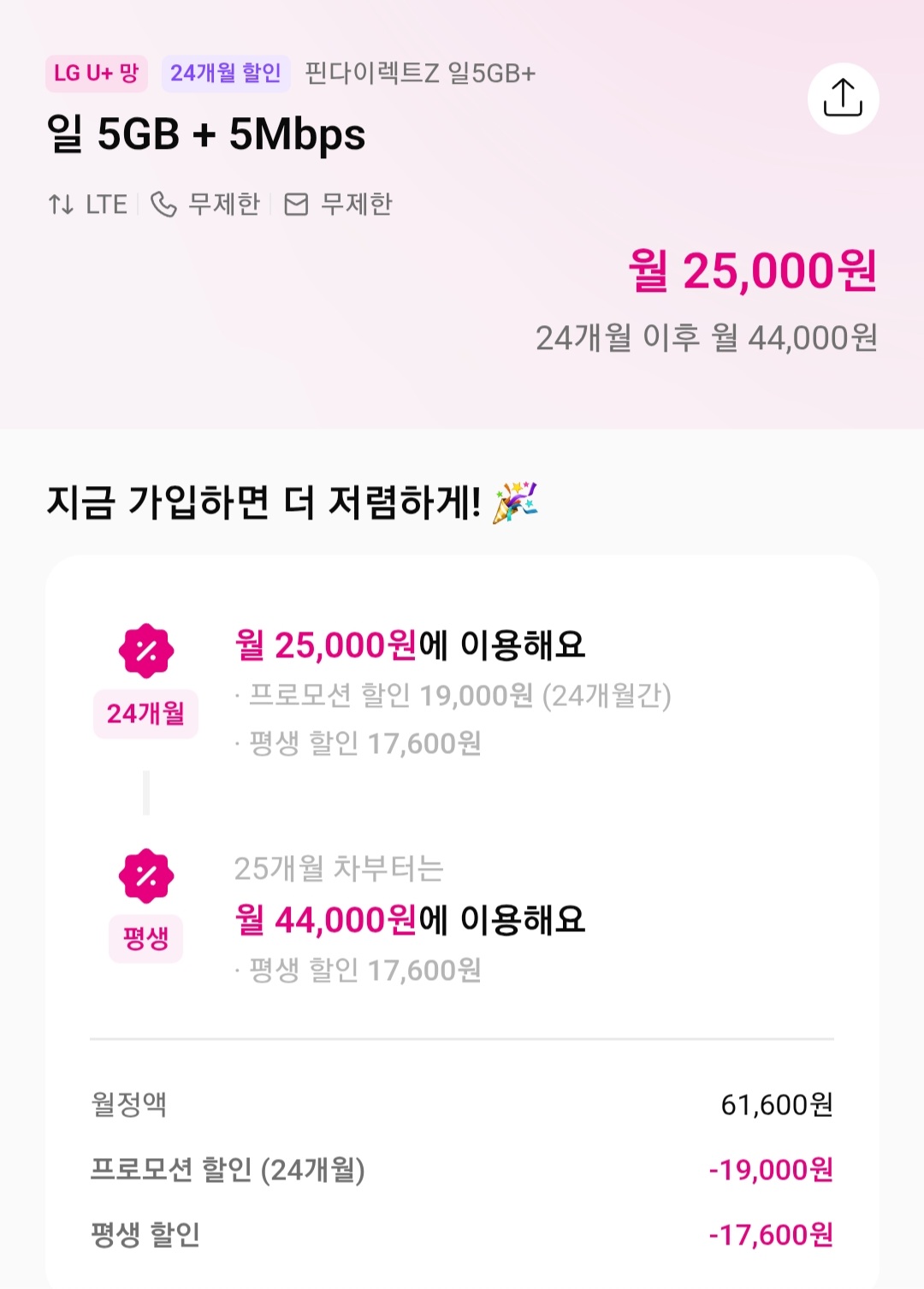Tap the discount badge above 24개월
The image size is (924, 1289).
coord(146,650)
